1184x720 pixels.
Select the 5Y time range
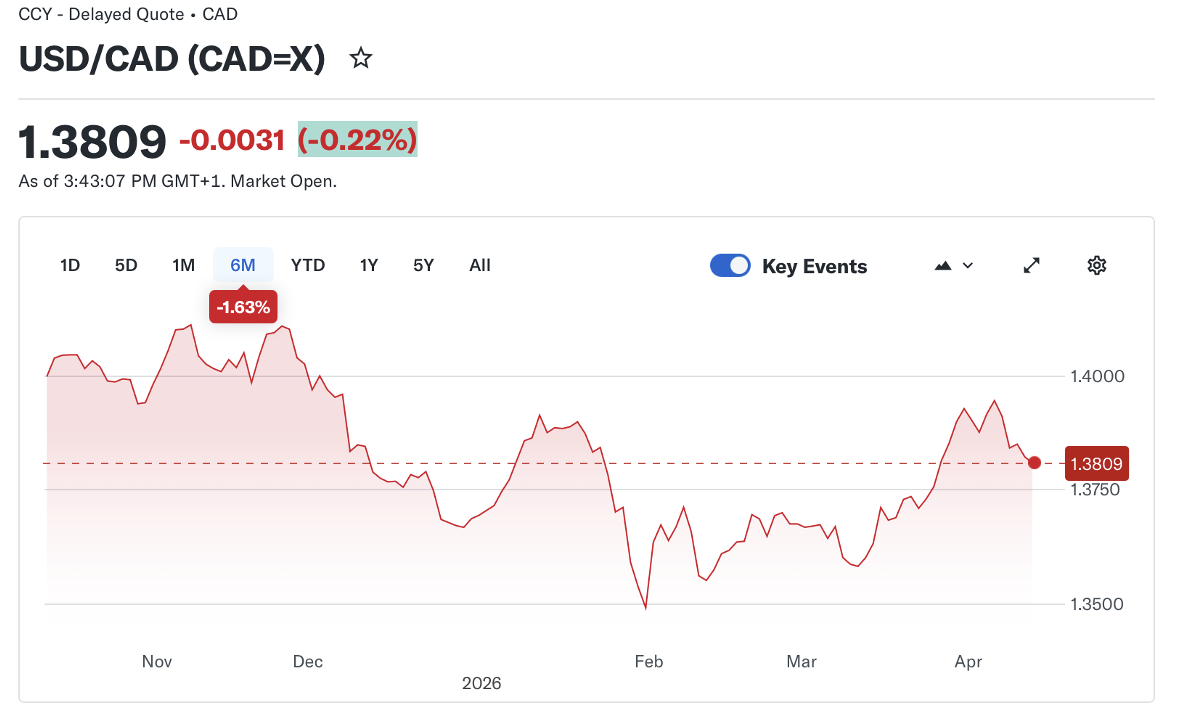tap(424, 265)
